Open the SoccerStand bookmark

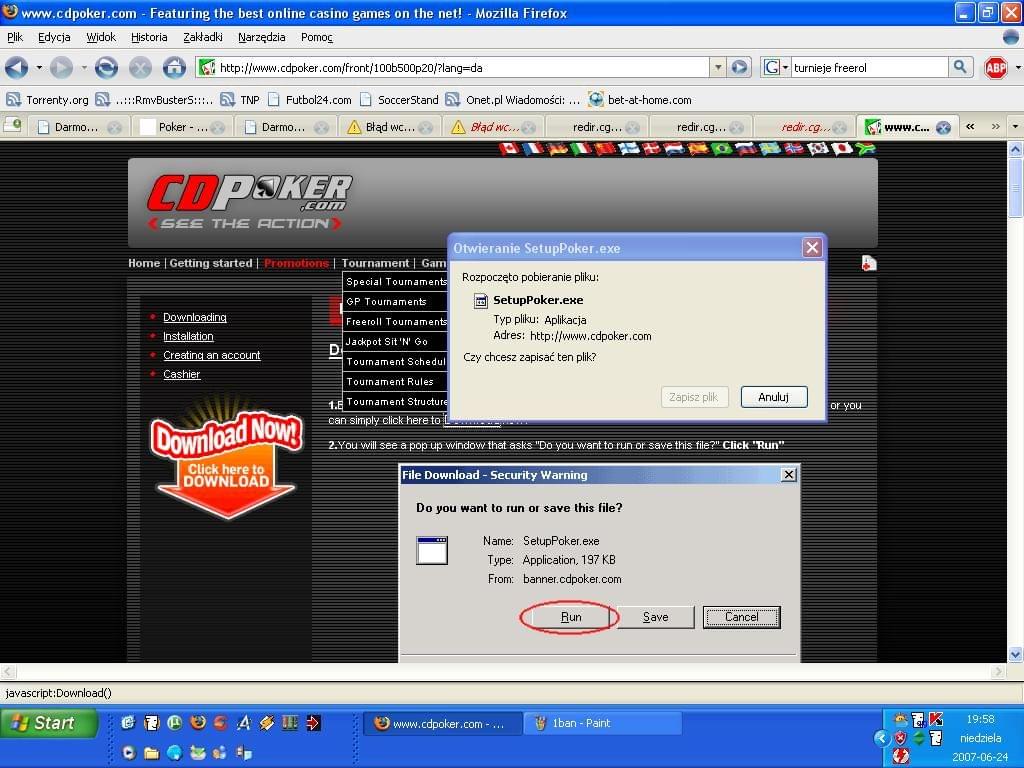(x=400, y=100)
